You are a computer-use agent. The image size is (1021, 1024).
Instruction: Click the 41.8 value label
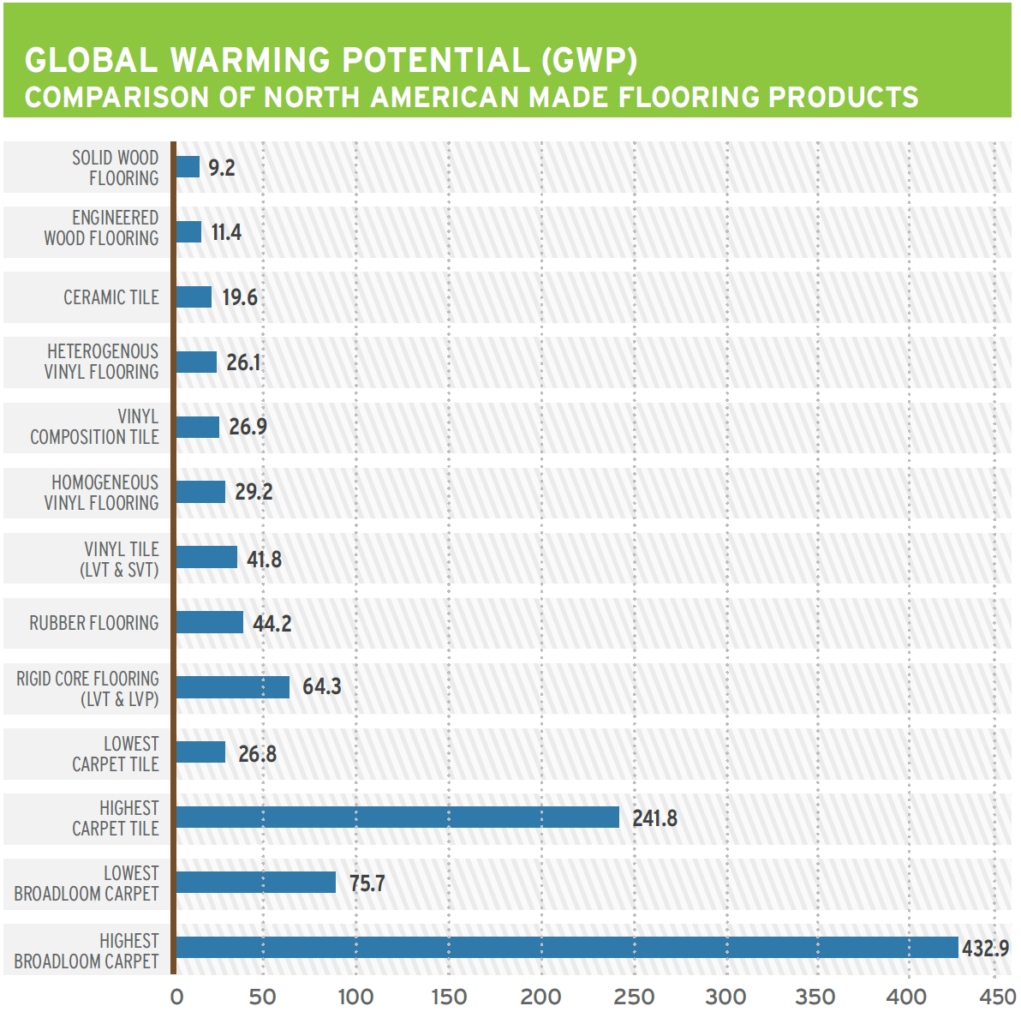click(x=264, y=560)
